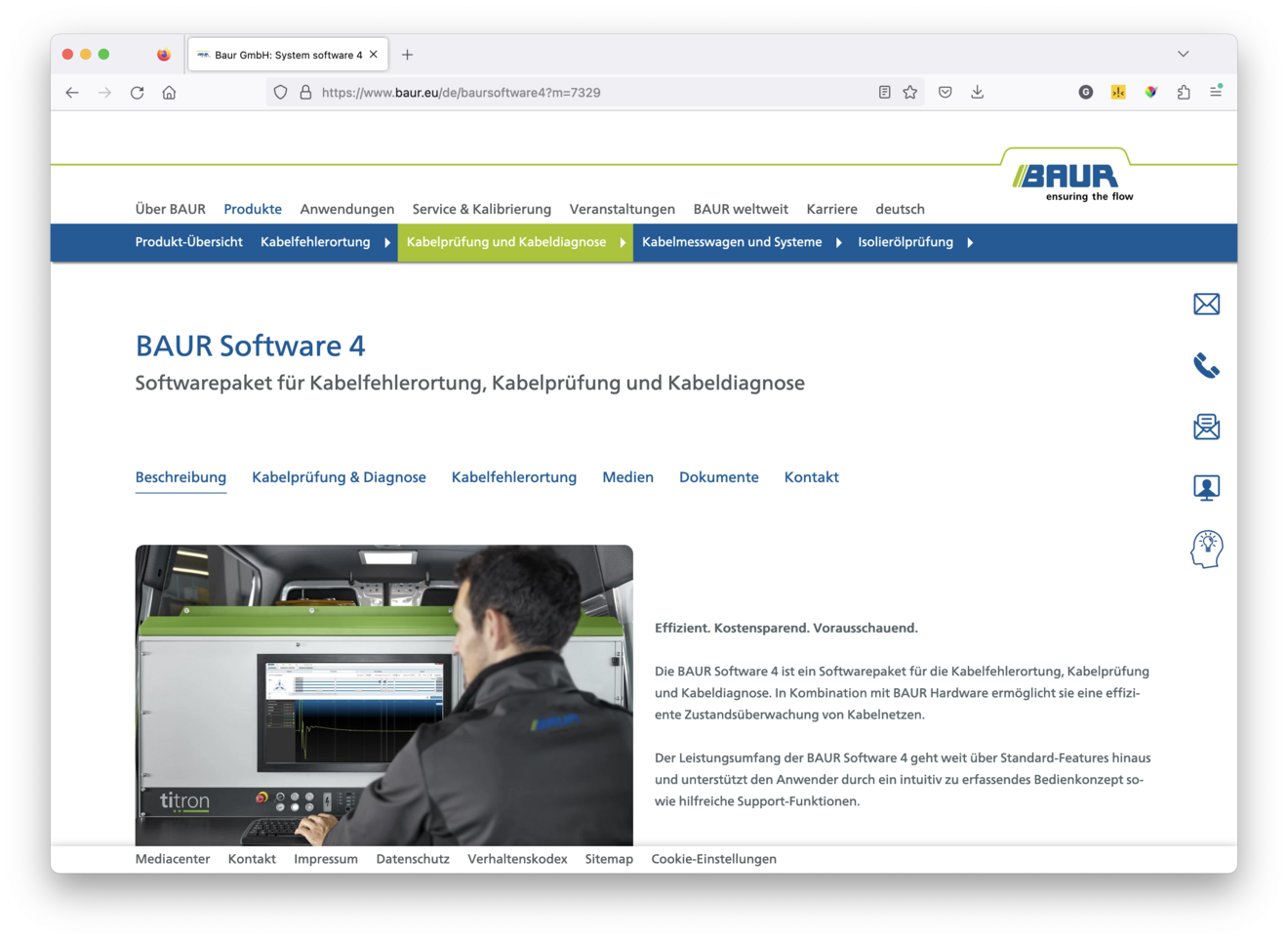Image resolution: width=1288 pixels, height=940 pixels.
Task: Open Service & Kalibrierung menu
Action: pyautogui.click(x=482, y=209)
